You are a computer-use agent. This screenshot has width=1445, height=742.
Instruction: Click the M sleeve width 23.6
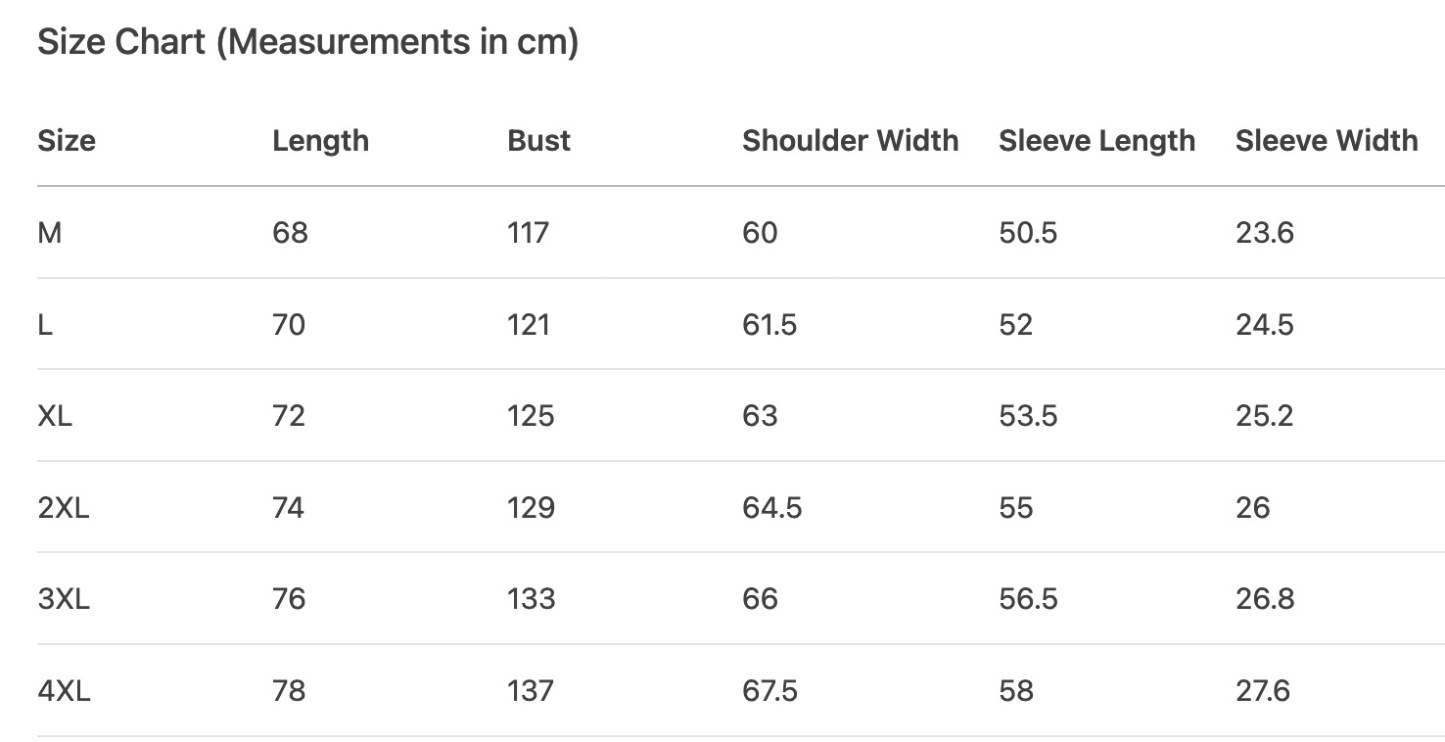tap(1264, 233)
